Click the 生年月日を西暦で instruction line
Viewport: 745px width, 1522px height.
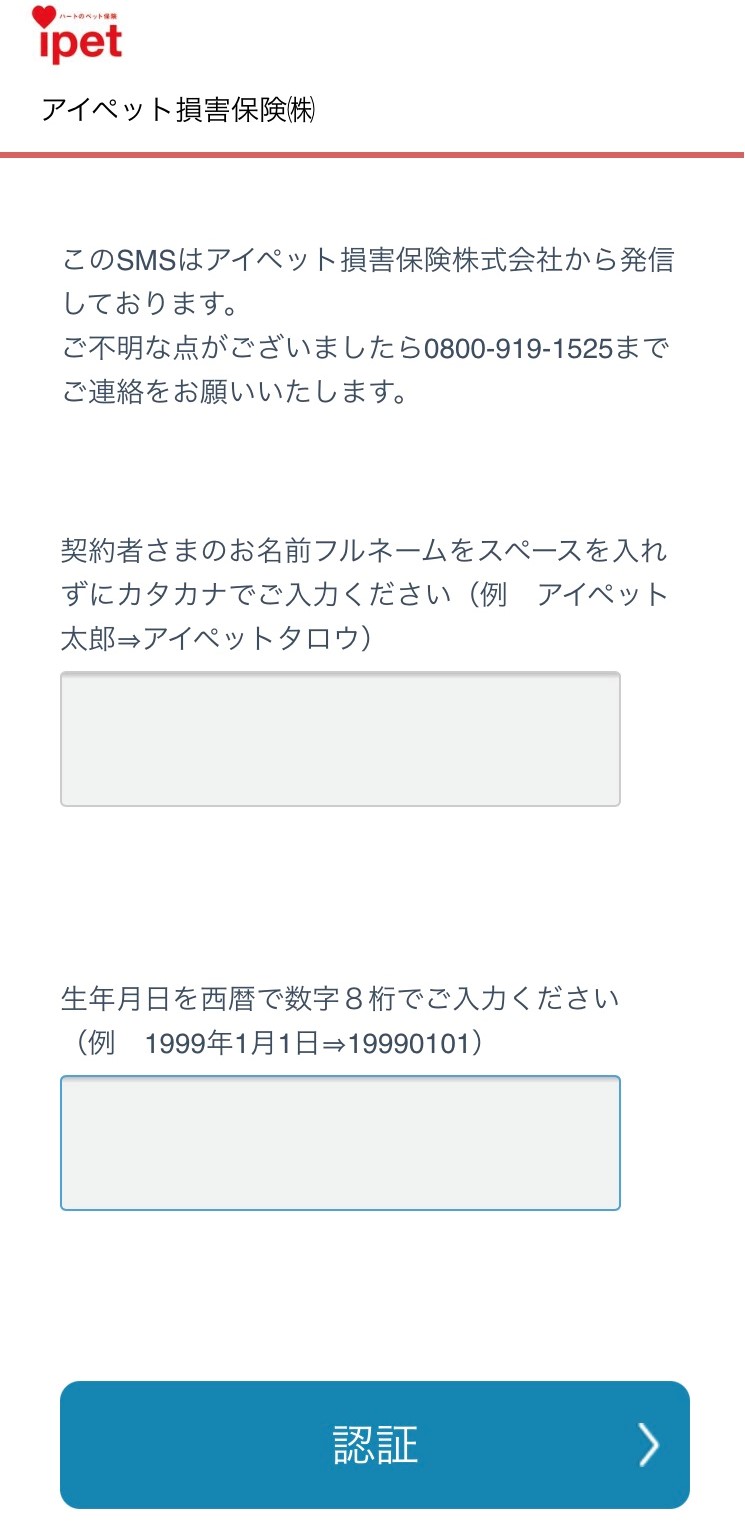(340, 998)
